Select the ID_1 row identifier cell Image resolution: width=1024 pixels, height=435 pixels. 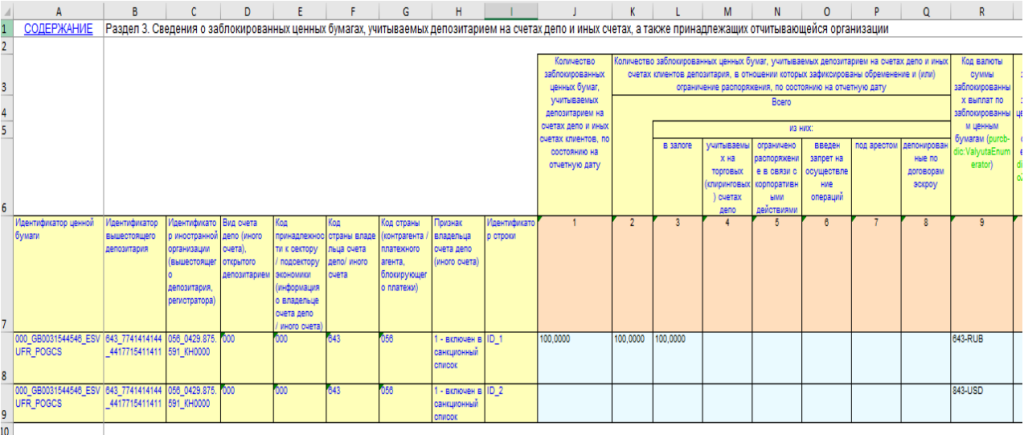[510, 340]
